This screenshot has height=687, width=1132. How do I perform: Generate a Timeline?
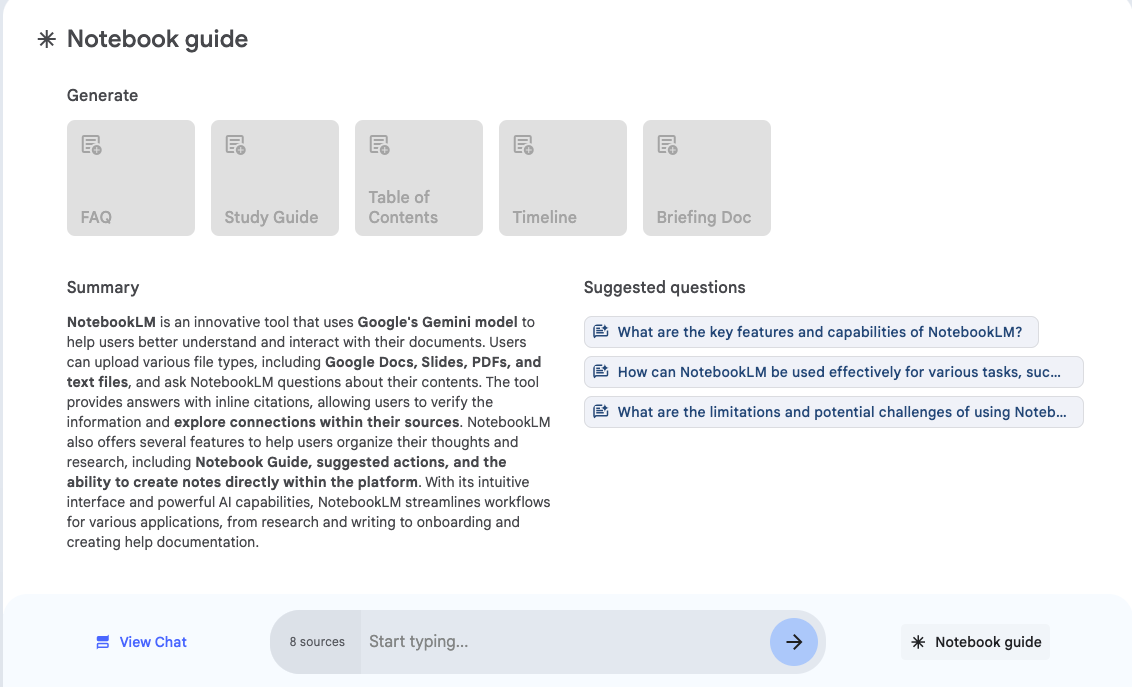[562, 178]
